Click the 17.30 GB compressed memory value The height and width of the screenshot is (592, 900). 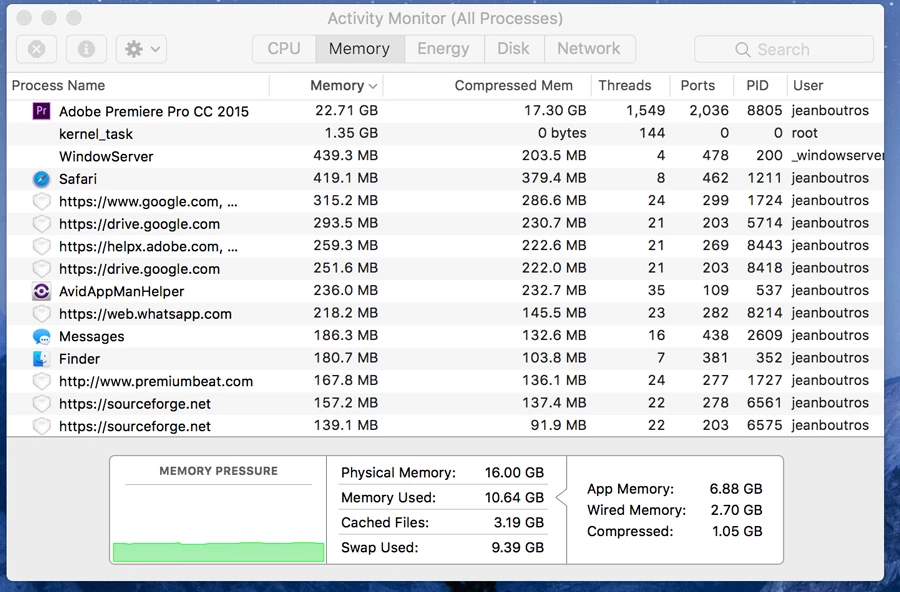point(554,110)
